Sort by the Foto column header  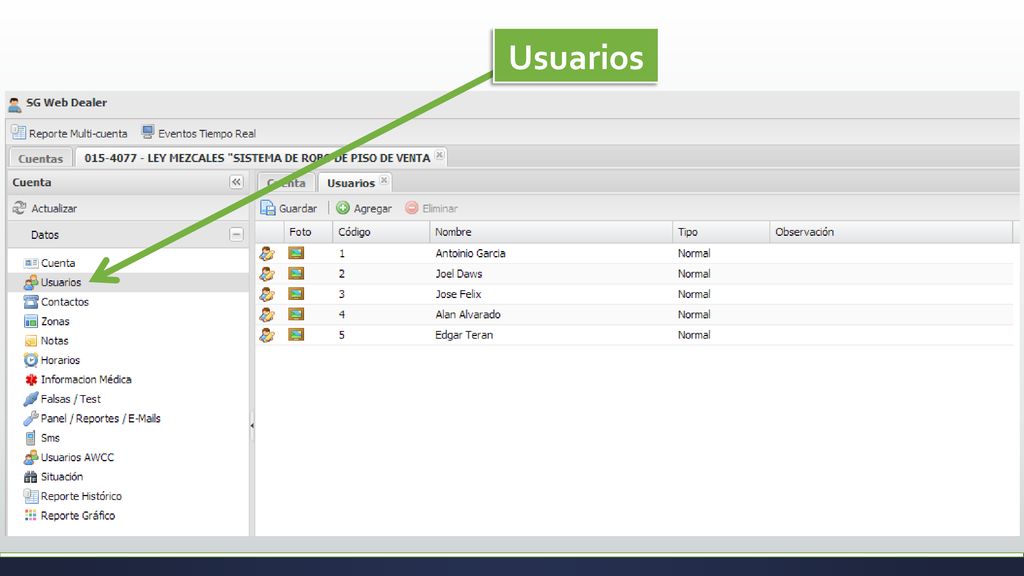point(308,232)
